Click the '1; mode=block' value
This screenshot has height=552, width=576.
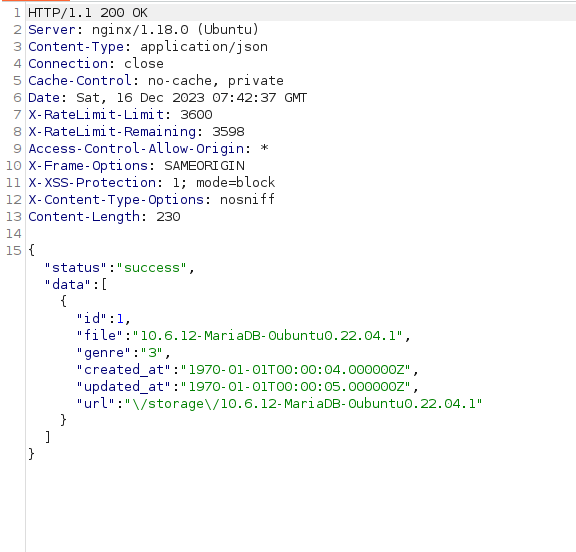[x=224, y=183]
